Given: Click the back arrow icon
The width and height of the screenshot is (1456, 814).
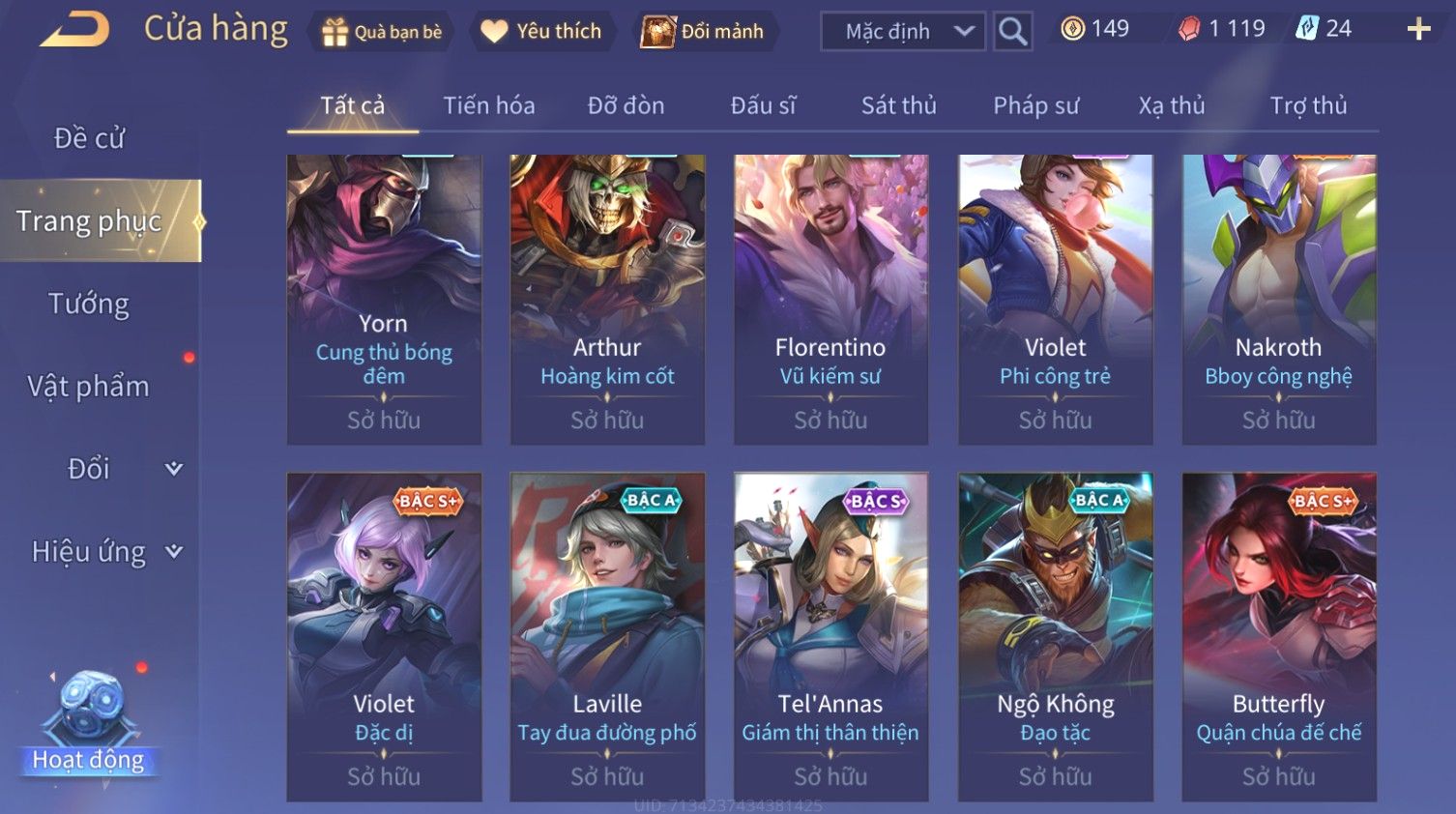Looking at the screenshot, I should coord(74,30).
